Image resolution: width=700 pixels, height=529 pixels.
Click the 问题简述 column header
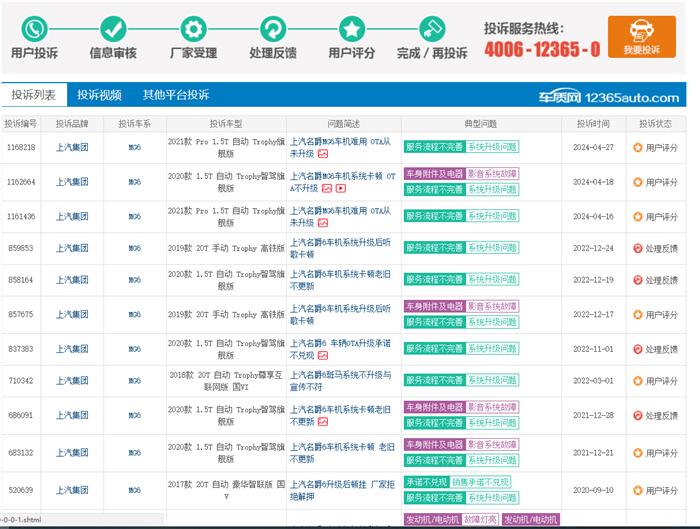coord(343,124)
